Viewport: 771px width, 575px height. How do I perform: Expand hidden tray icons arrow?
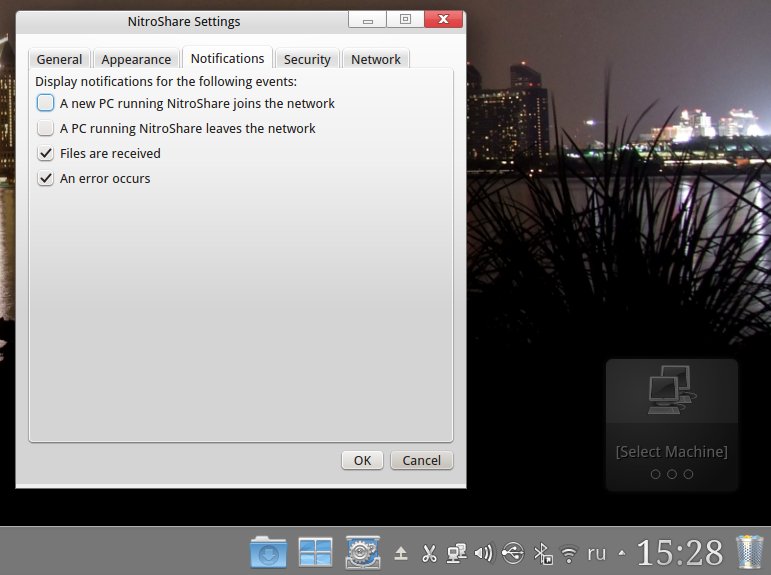pyautogui.click(x=622, y=553)
